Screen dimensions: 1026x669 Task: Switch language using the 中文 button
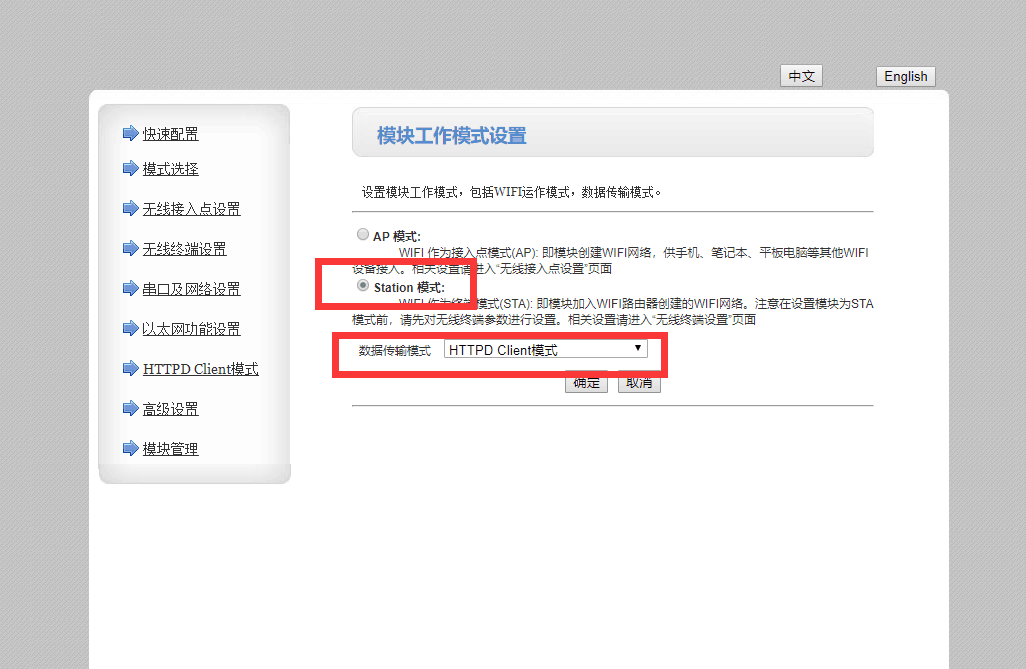(801, 76)
